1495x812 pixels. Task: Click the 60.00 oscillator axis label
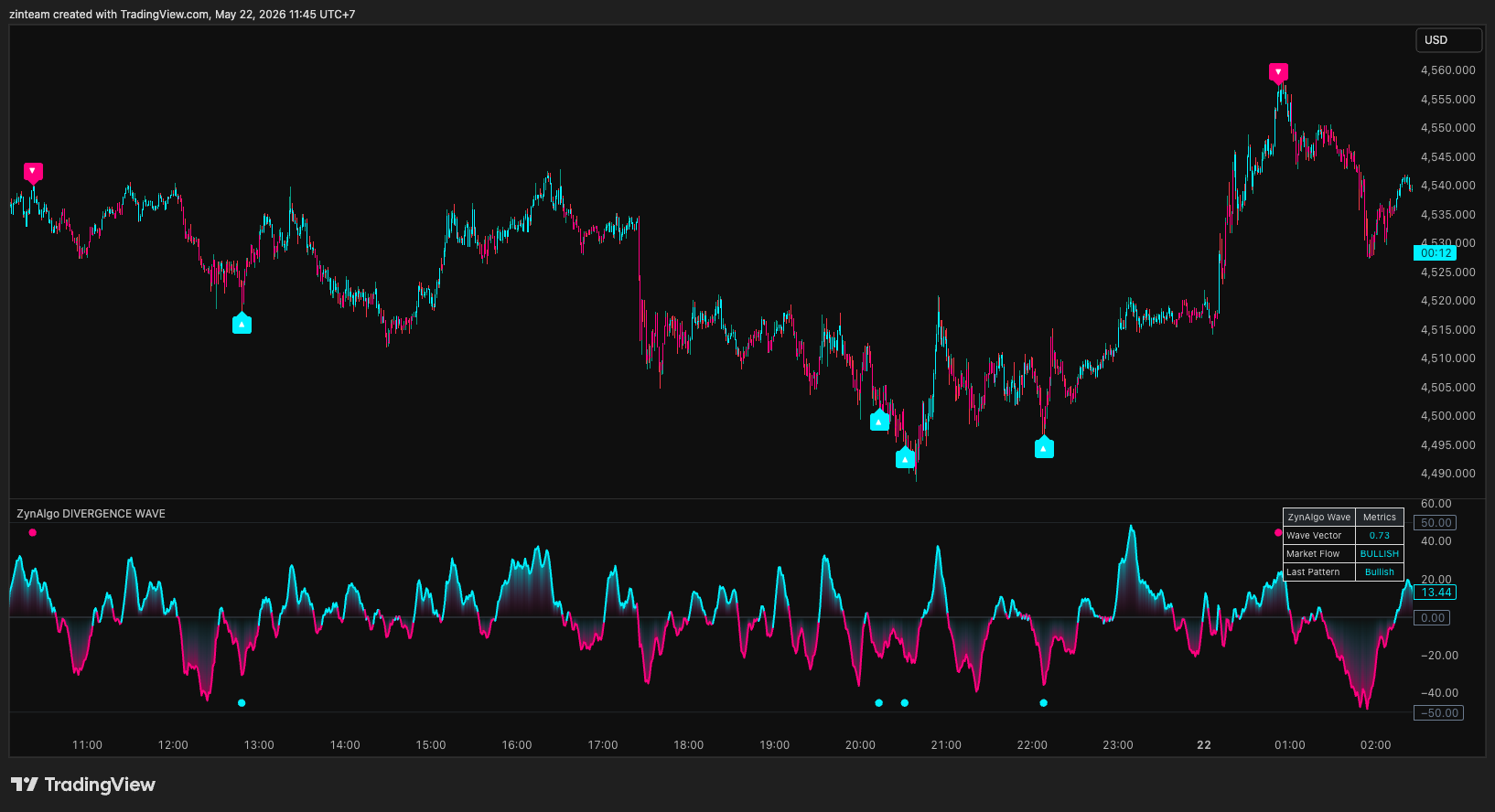click(1436, 504)
